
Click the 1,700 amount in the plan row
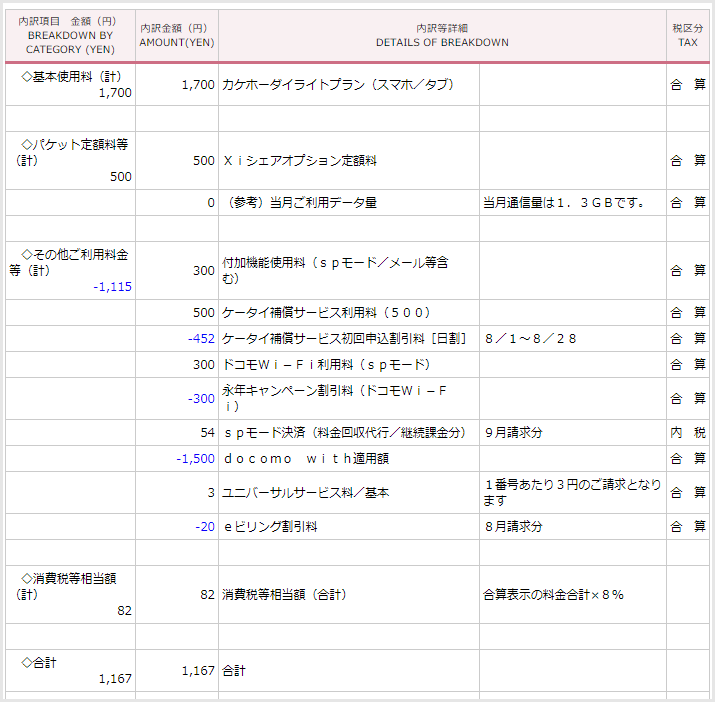[198, 84]
